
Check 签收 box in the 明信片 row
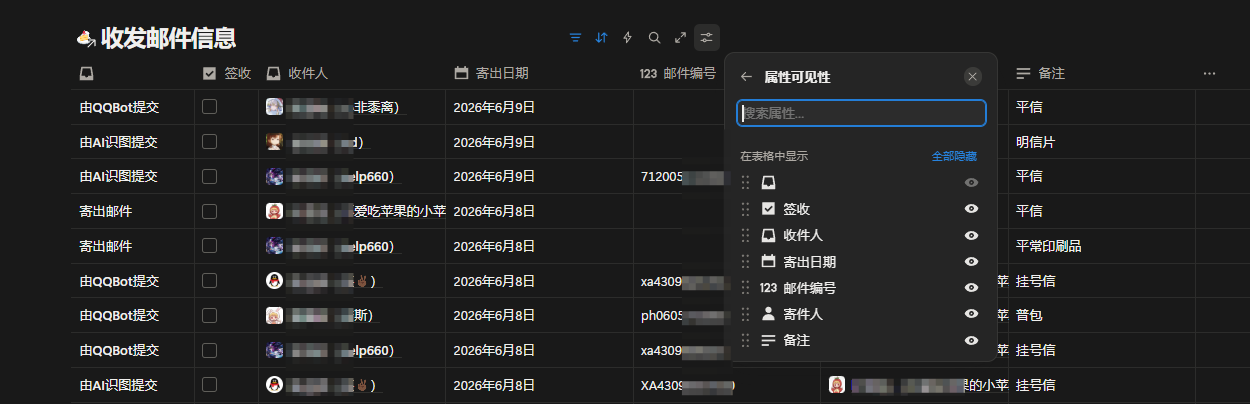click(x=209, y=141)
